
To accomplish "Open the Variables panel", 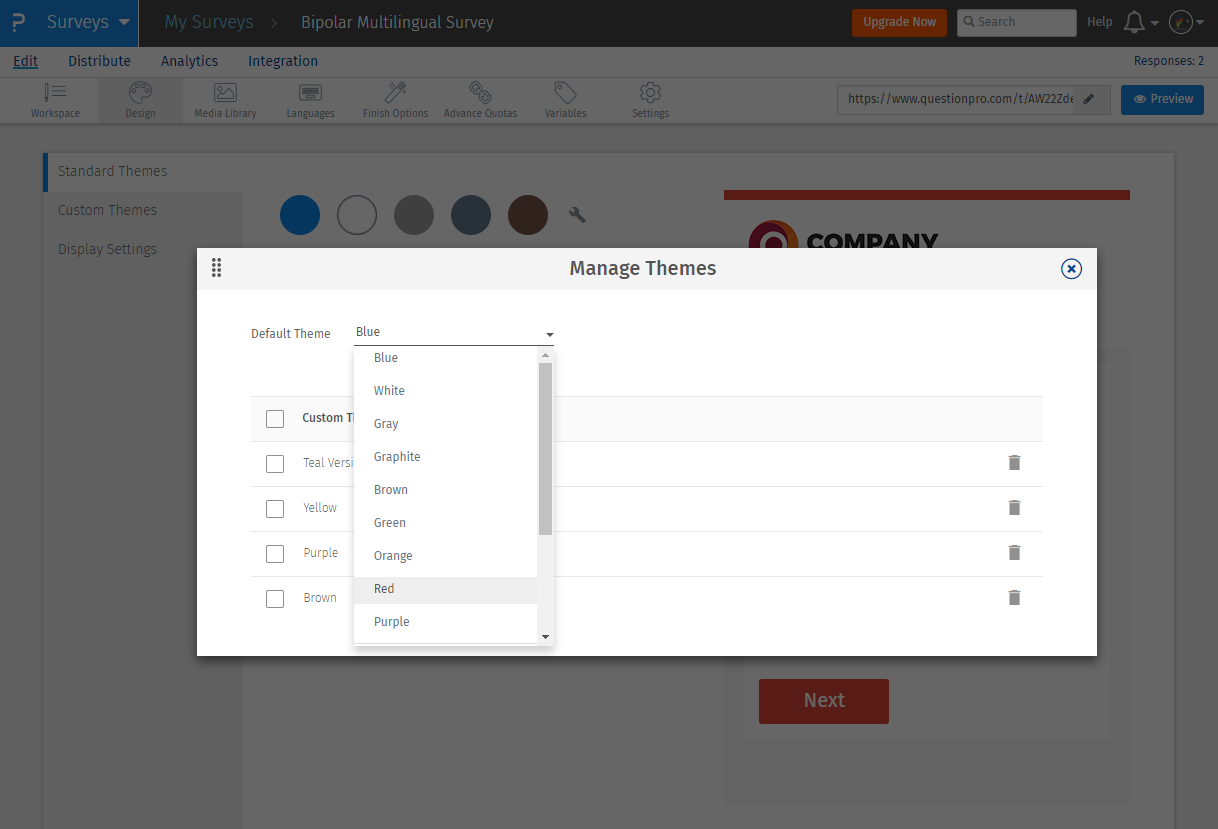I will point(564,99).
